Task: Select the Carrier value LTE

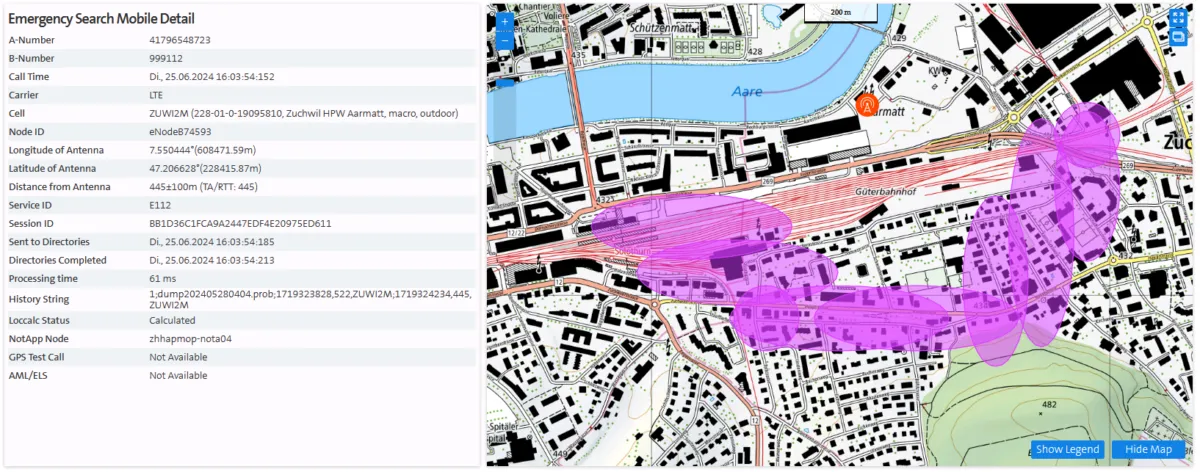Action: (x=157, y=95)
